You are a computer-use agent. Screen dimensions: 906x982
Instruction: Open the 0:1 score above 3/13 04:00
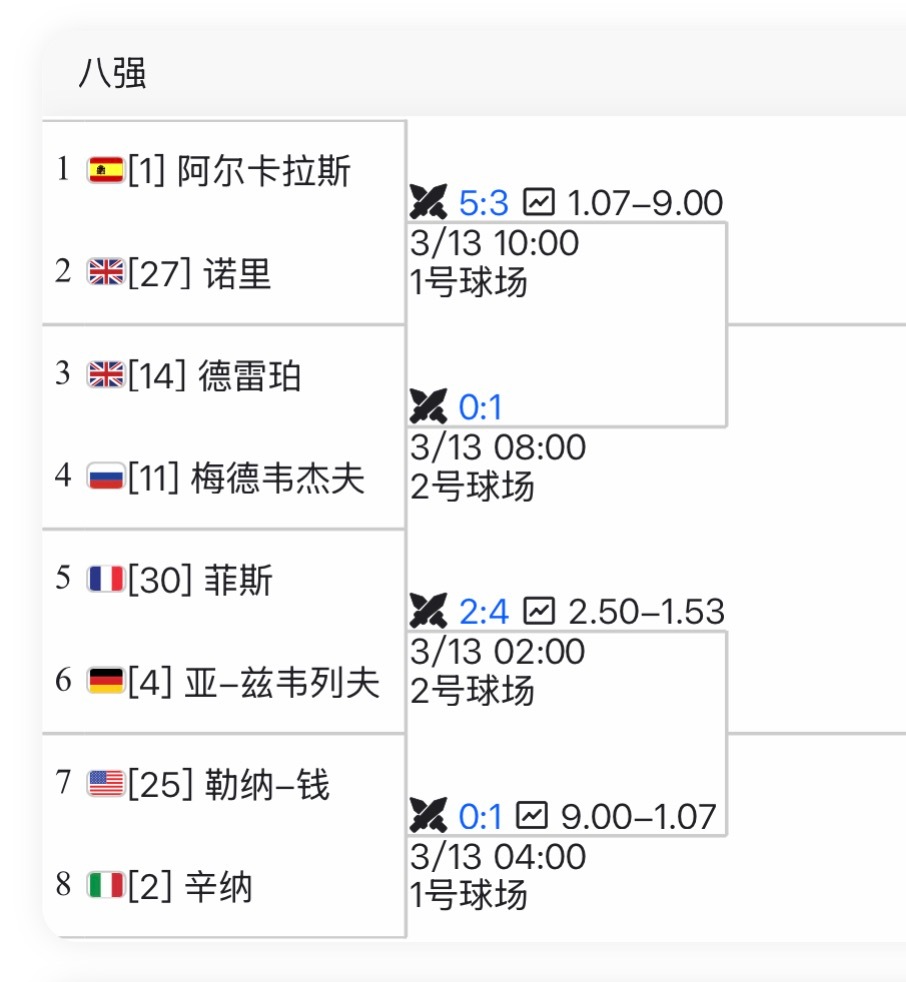(x=481, y=816)
